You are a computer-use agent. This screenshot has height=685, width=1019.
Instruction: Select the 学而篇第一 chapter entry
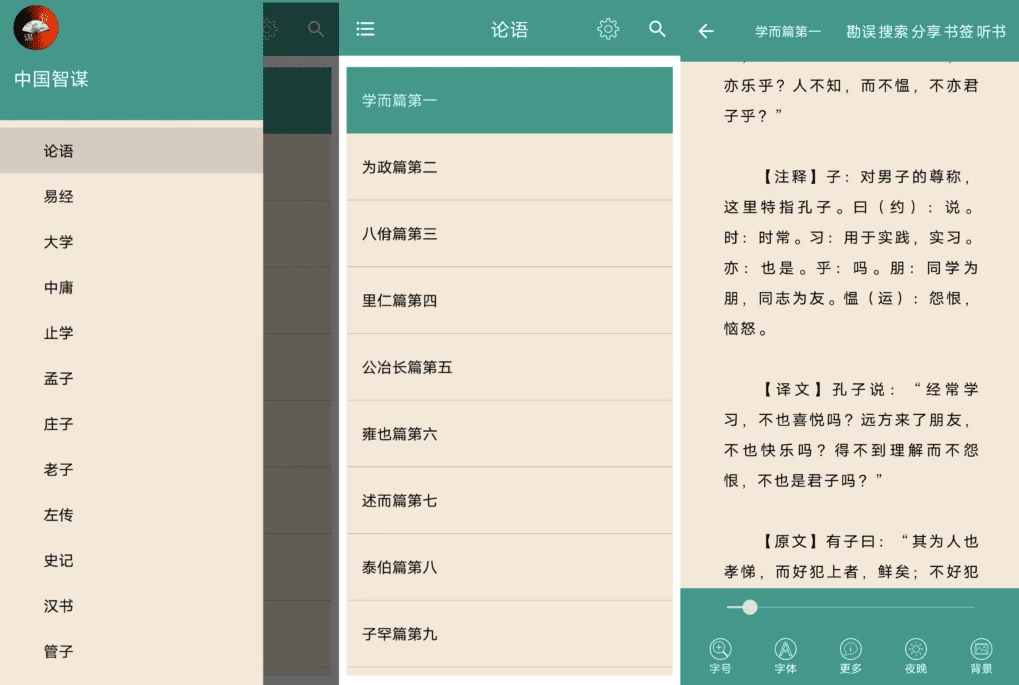click(x=509, y=100)
